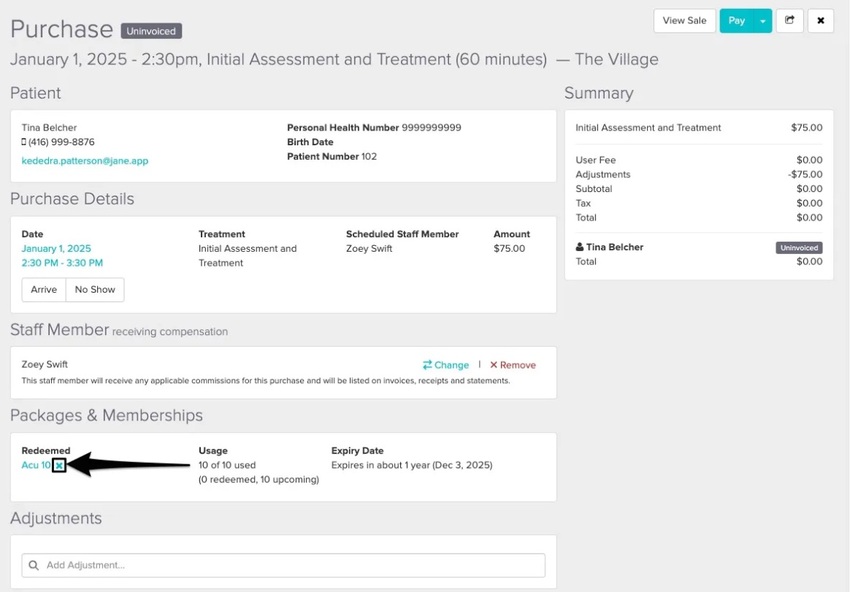Click the search magnifier icon in Add Adjustment
The width and height of the screenshot is (850, 592).
click(x=34, y=565)
